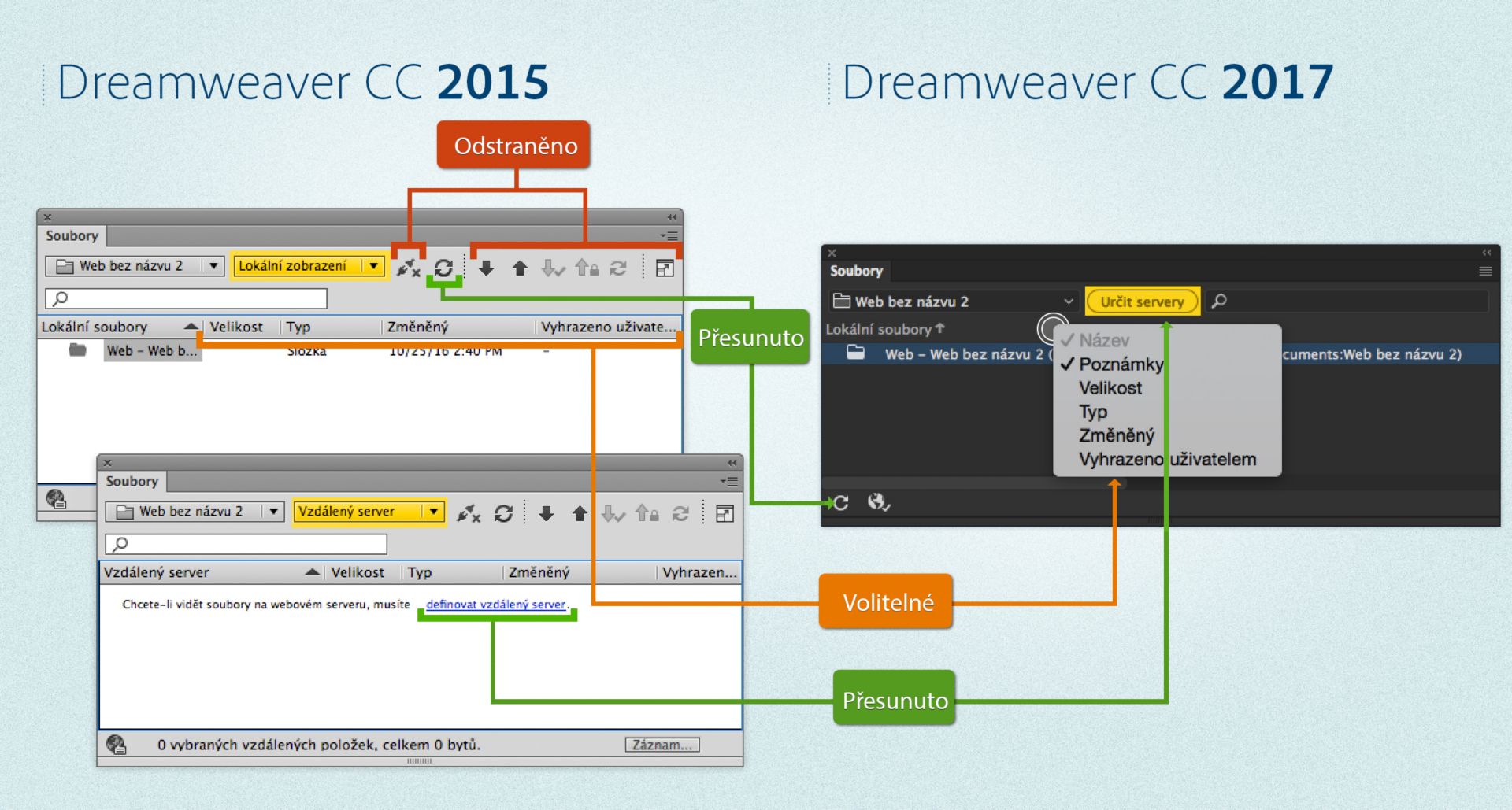Click the definovat vzdálený server link

point(496,605)
